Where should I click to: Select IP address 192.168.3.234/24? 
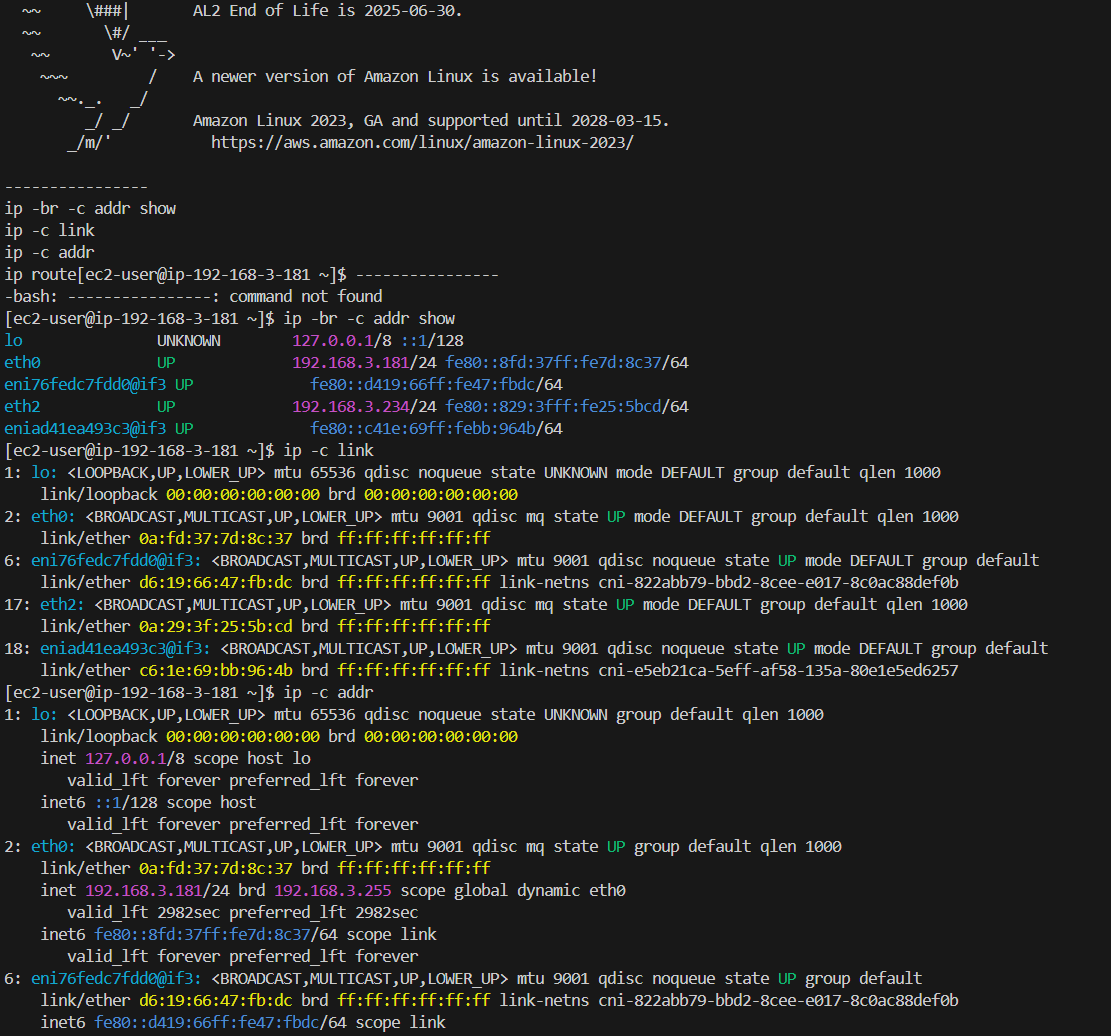[364, 406]
